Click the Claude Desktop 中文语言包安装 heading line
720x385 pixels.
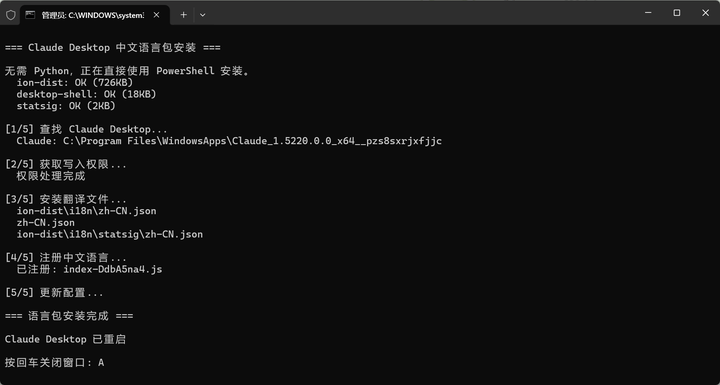[112, 47]
